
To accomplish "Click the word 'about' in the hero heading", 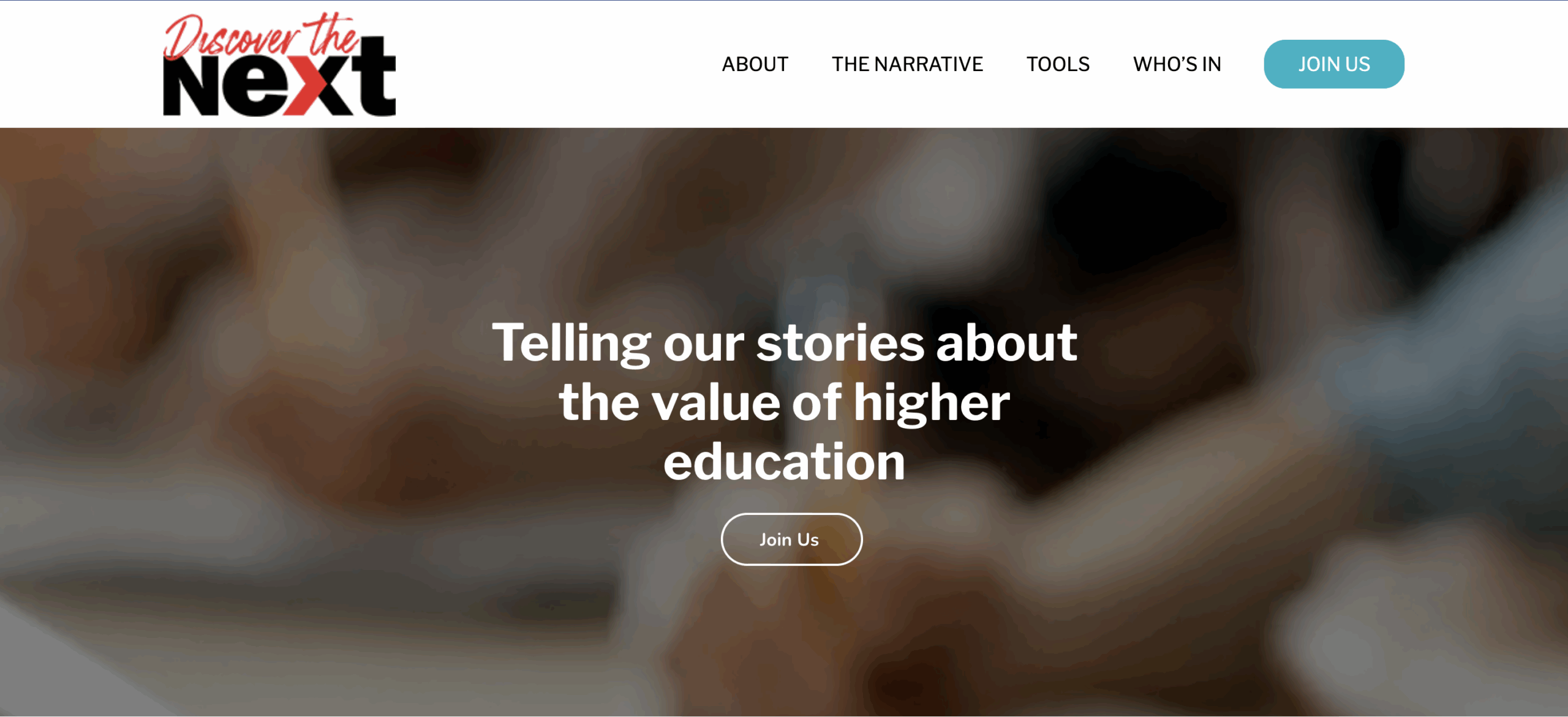I will (1006, 343).
